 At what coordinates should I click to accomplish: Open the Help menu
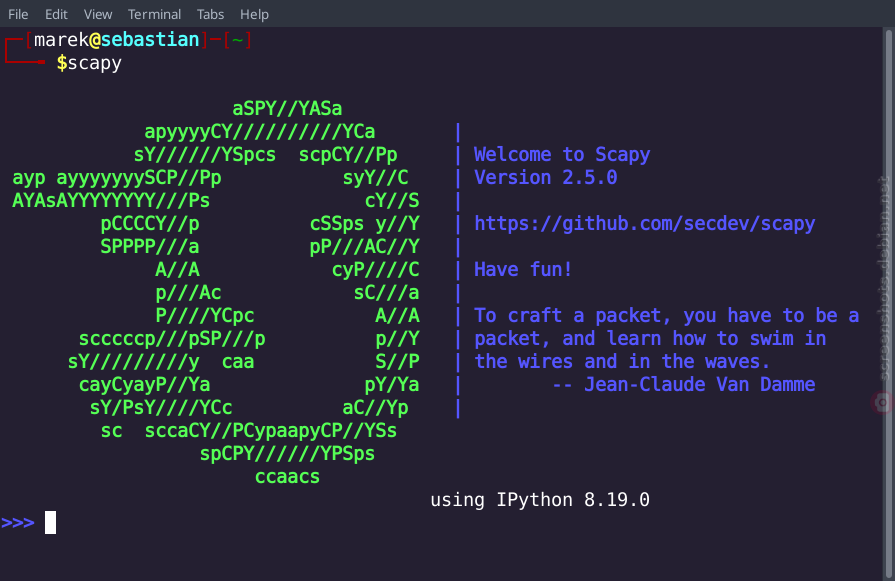[254, 14]
